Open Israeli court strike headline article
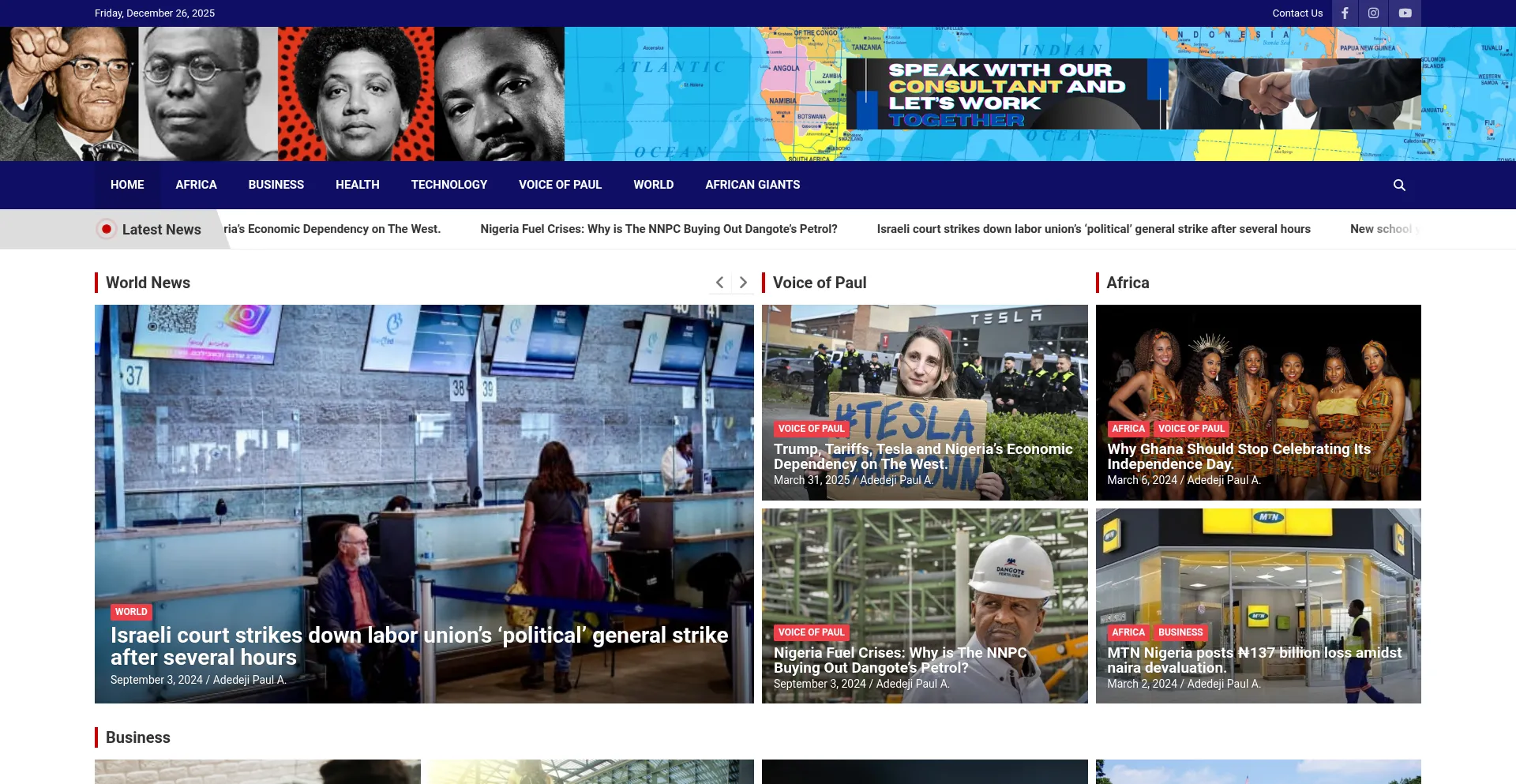Image resolution: width=1516 pixels, height=784 pixels. (418, 646)
